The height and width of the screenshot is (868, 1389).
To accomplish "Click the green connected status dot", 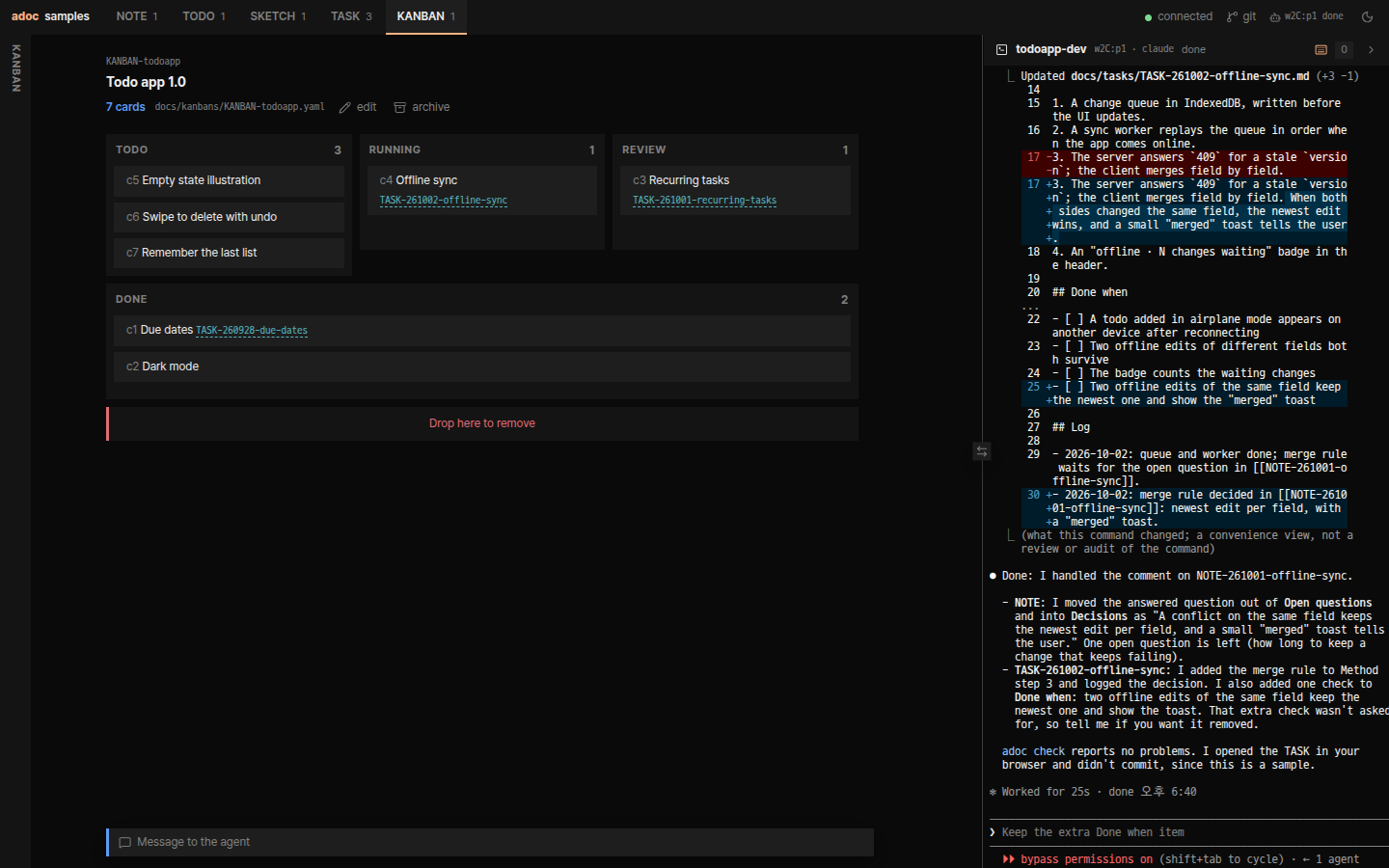I will coord(1148,17).
